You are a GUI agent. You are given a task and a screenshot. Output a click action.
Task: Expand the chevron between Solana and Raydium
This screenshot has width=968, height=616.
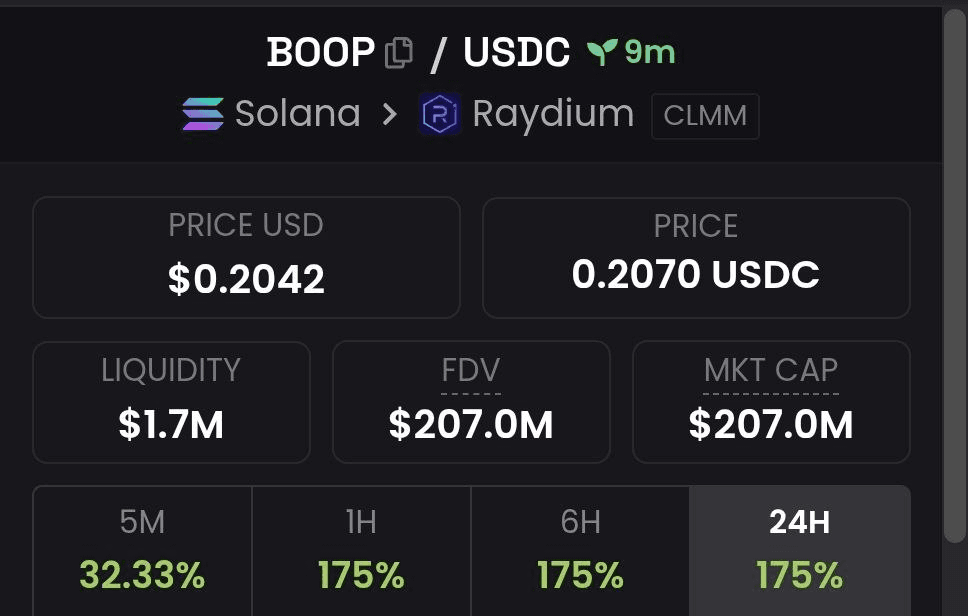coord(388,114)
